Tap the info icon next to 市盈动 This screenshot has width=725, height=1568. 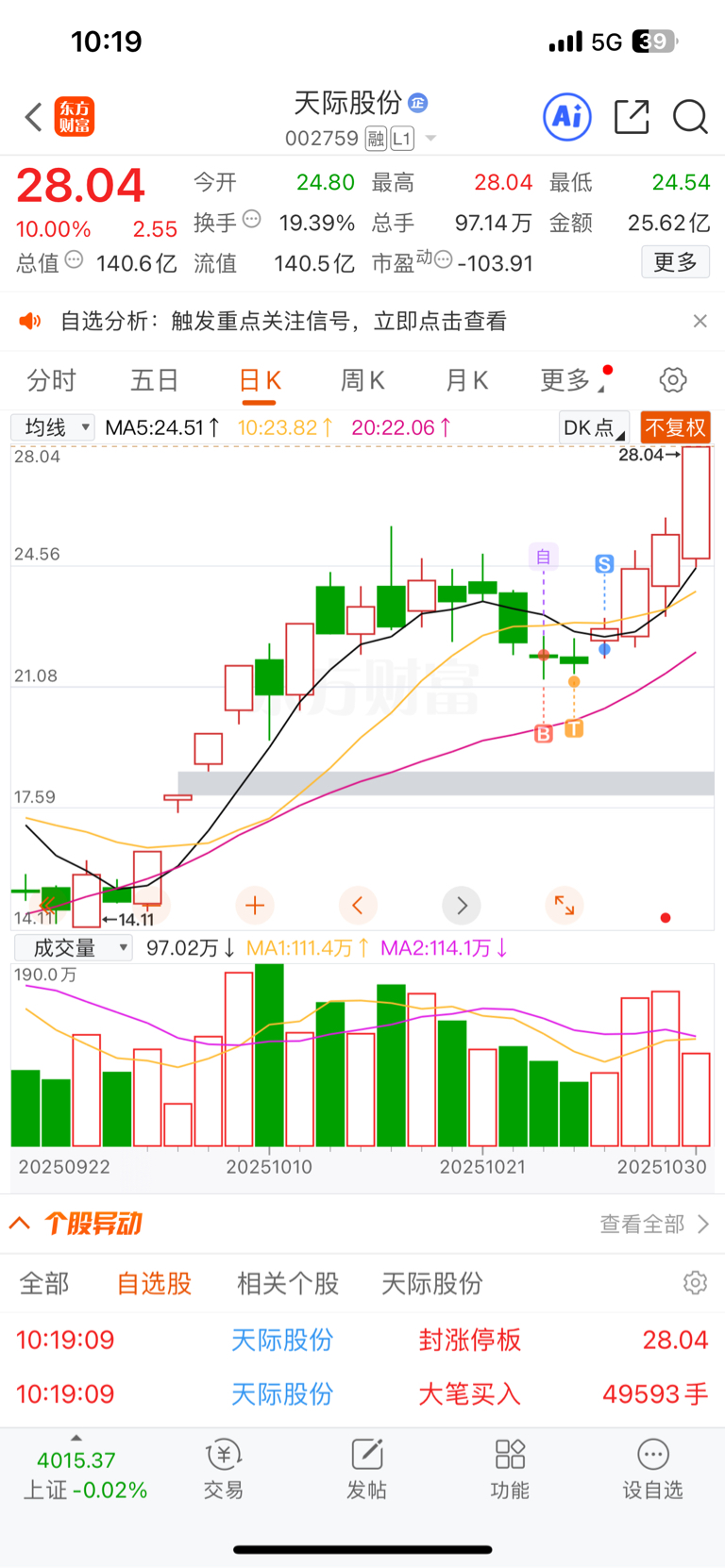tap(443, 259)
